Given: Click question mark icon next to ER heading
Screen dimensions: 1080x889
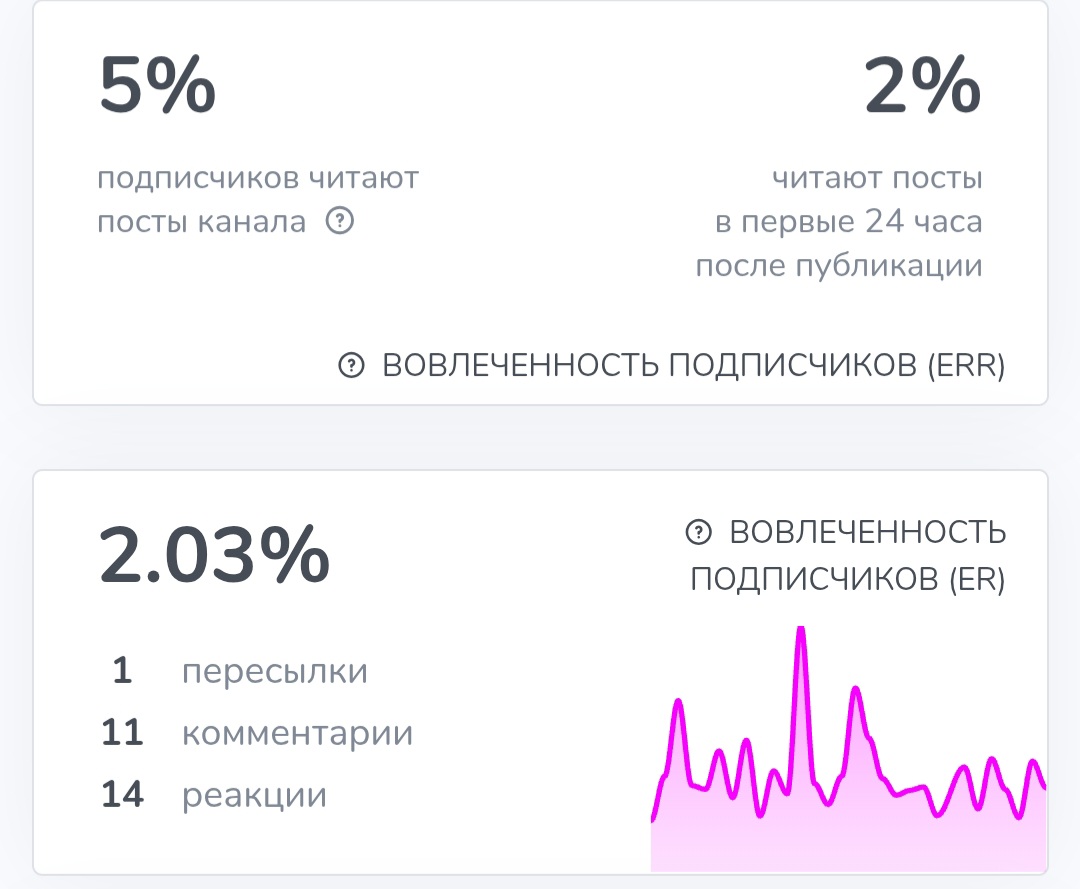Looking at the screenshot, I should click(698, 533).
